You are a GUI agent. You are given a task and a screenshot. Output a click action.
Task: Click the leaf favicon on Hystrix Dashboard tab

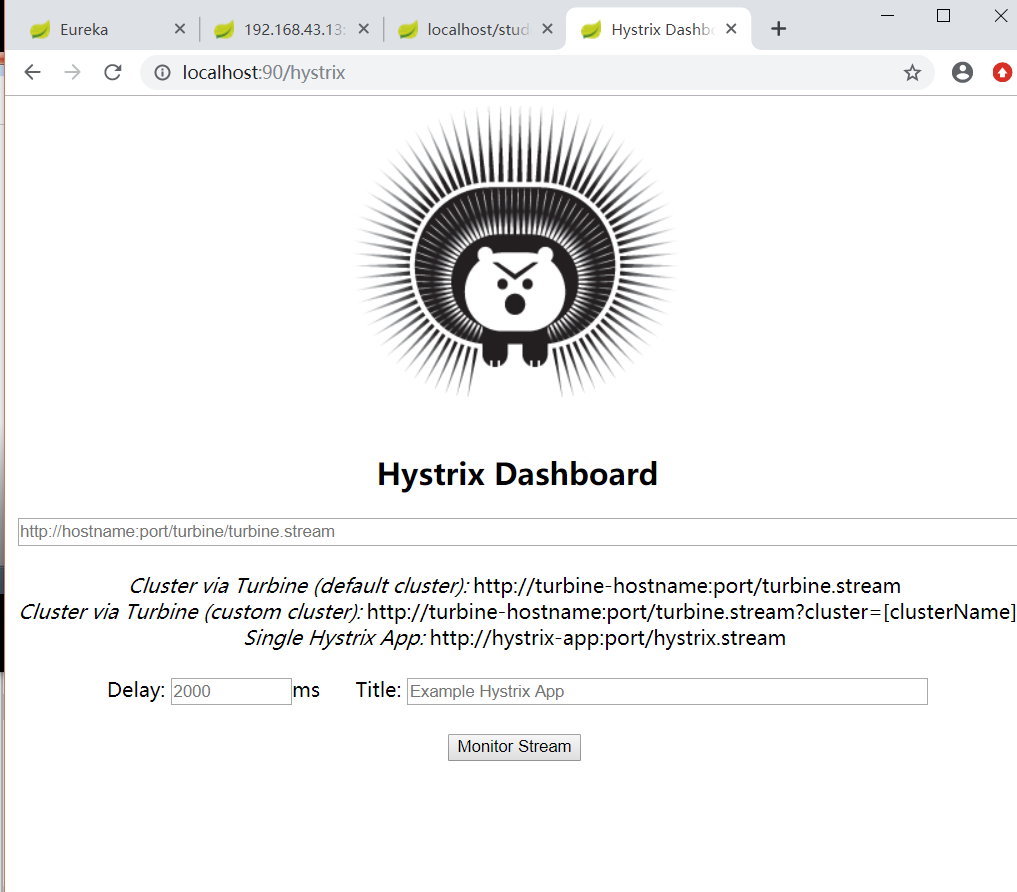pos(591,29)
